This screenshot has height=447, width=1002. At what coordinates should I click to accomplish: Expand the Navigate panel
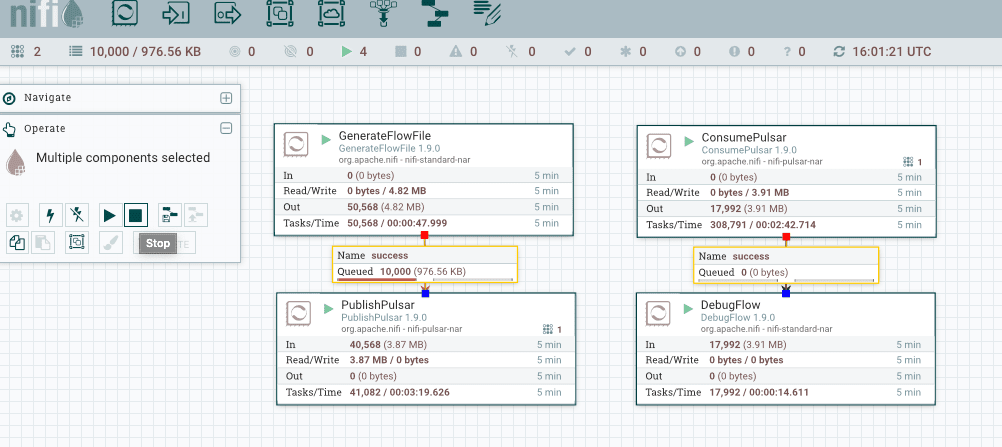(226, 98)
